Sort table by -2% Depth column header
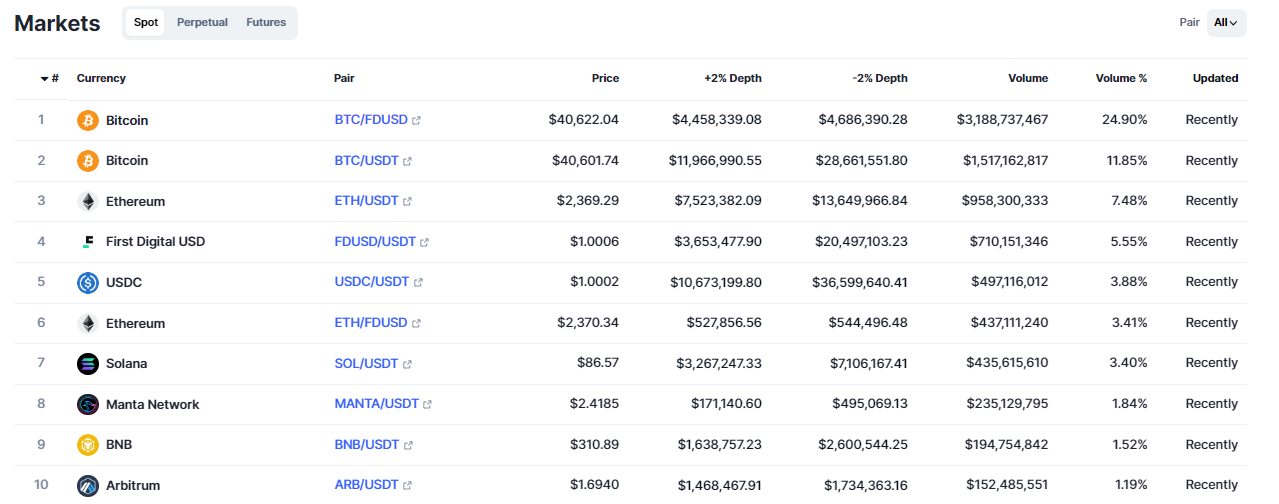This screenshot has height=504, width=1279. [880, 78]
